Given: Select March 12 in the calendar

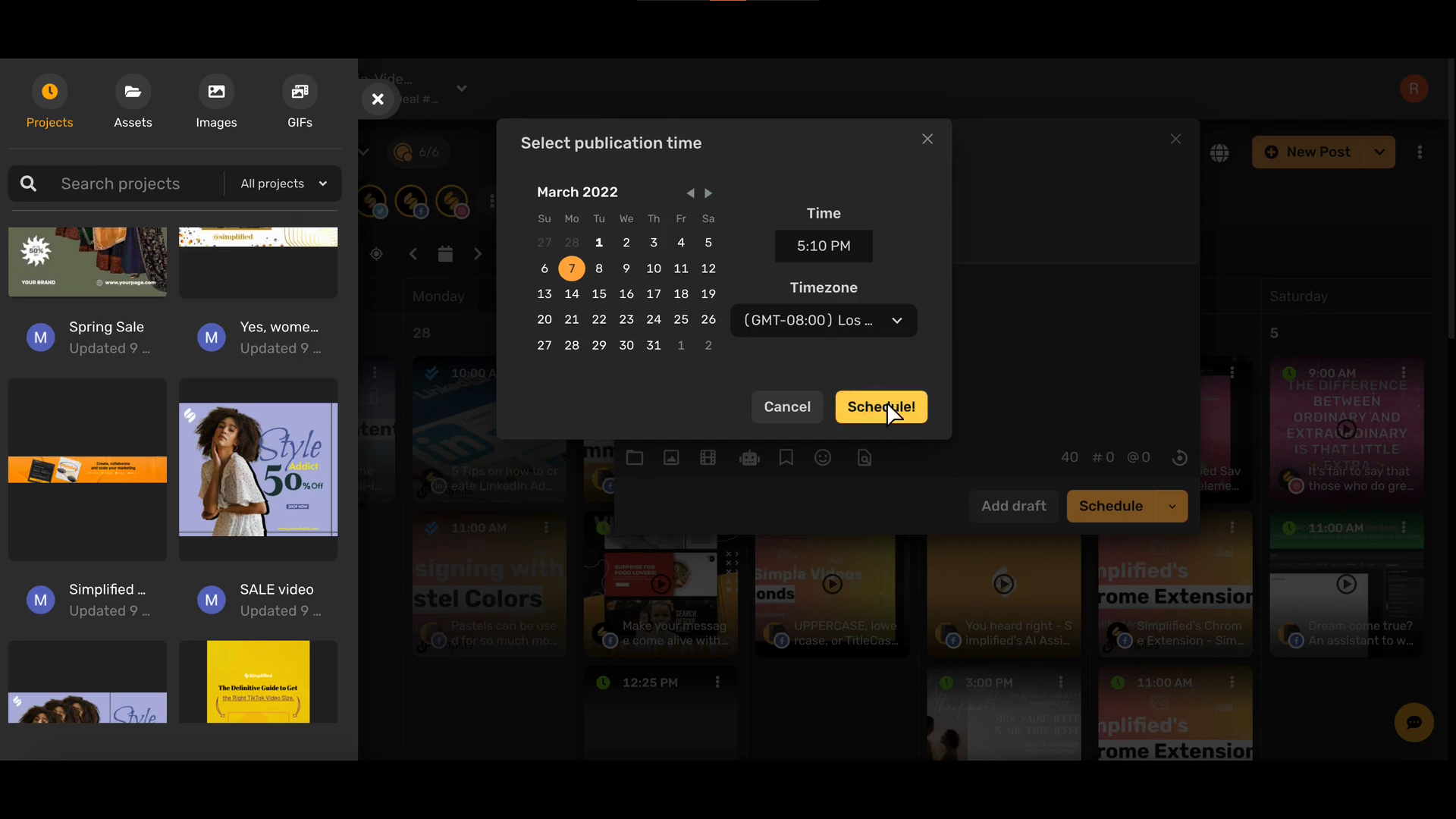Looking at the screenshot, I should [708, 268].
